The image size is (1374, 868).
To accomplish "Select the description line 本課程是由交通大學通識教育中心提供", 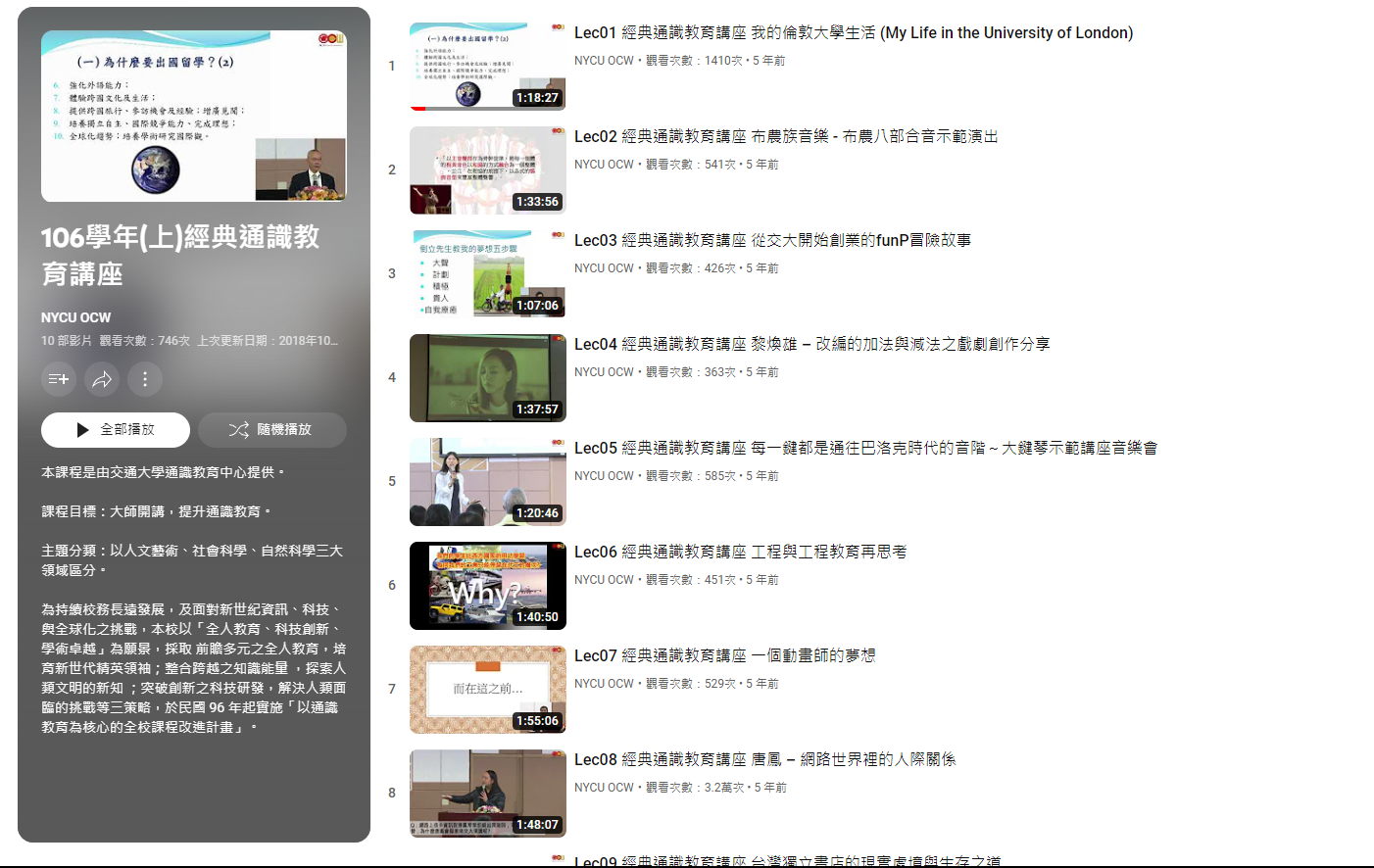I will (x=163, y=472).
